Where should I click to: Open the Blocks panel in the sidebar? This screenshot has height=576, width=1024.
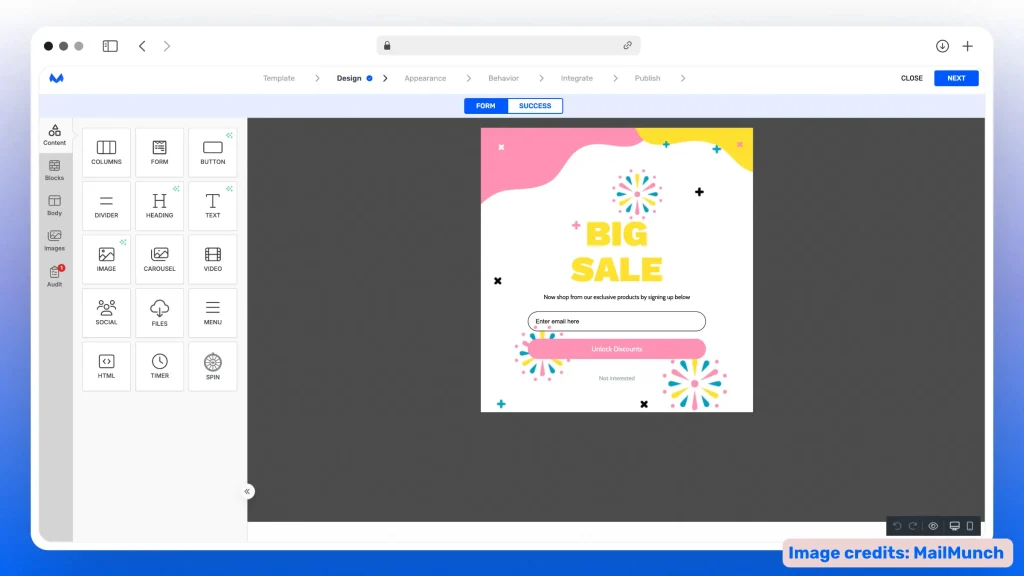point(54,172)
